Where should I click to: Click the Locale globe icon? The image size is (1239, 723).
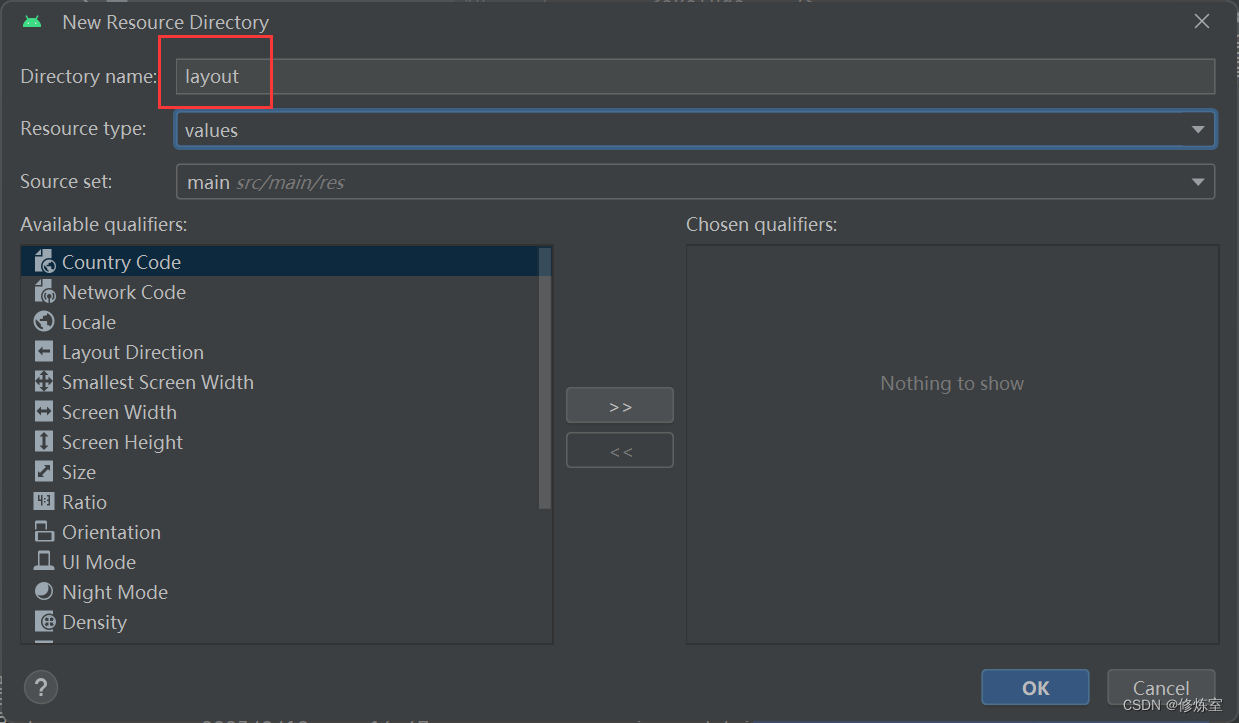click(44, 322)
